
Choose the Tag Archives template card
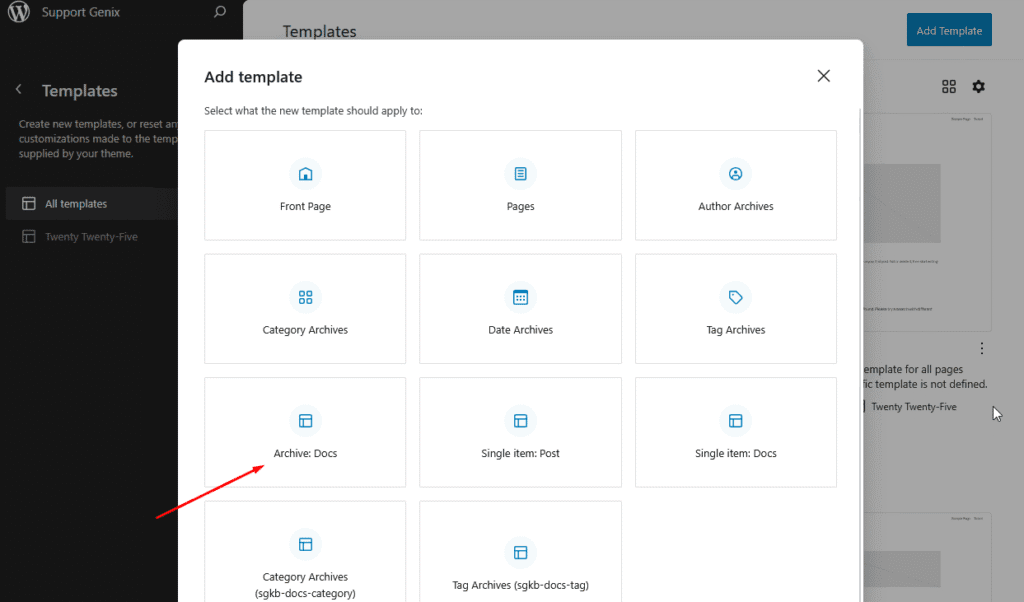pyautogui.click(x=735, y=309)
